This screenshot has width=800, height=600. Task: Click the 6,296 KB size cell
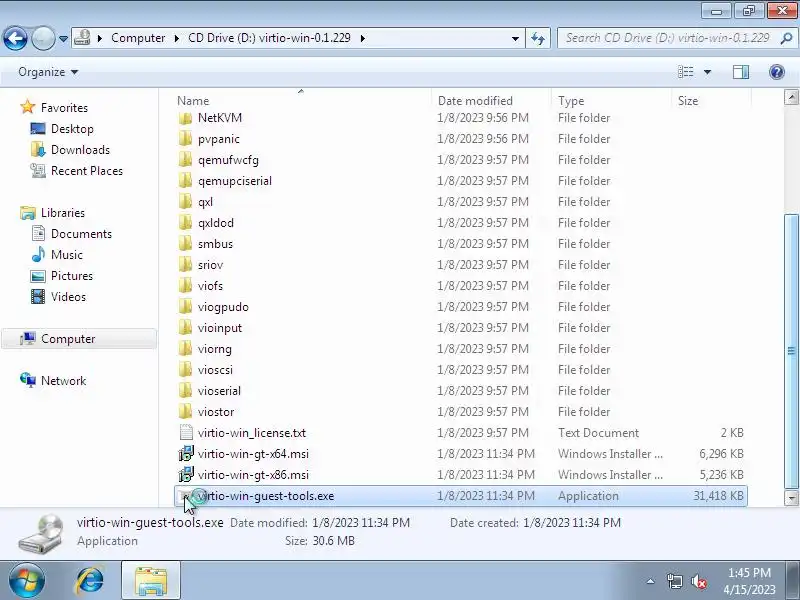pos(721,454)
